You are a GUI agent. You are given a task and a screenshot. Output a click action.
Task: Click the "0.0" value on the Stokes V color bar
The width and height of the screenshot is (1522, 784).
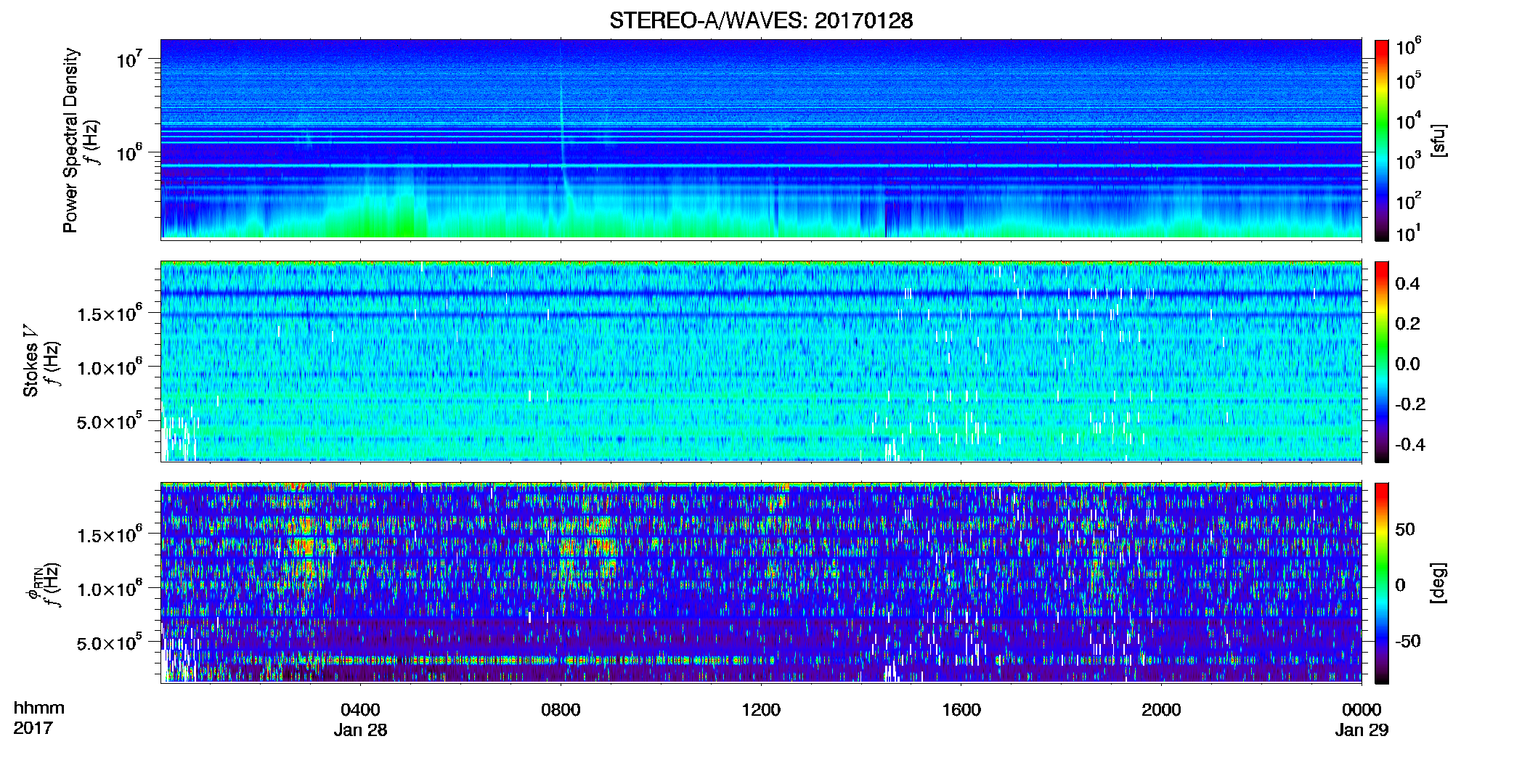tap(1407, 364)
